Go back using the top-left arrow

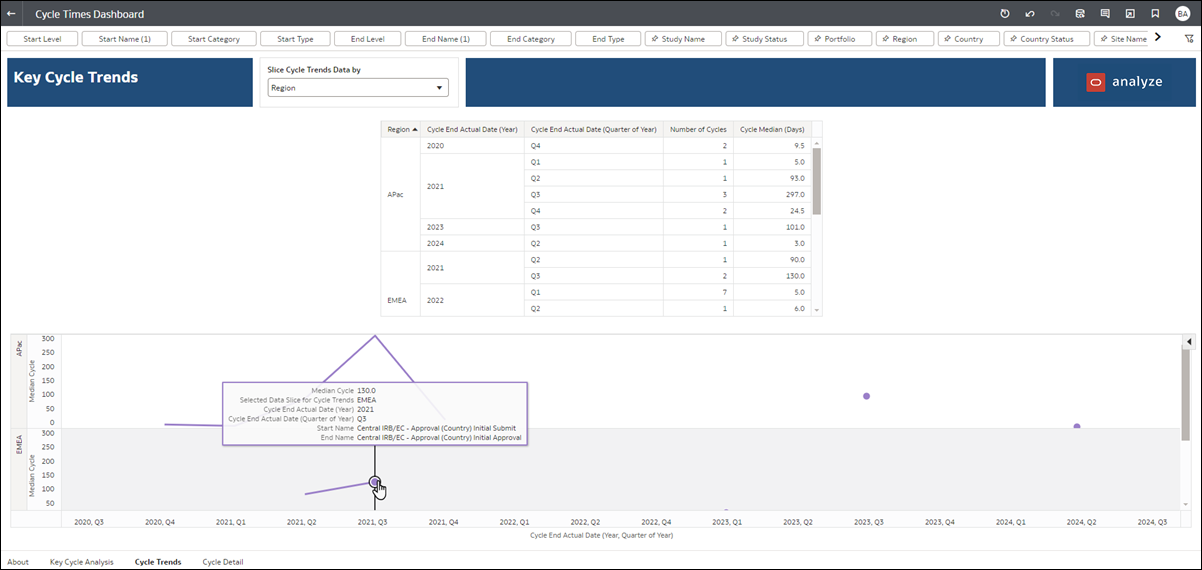[x=11, y=14]
